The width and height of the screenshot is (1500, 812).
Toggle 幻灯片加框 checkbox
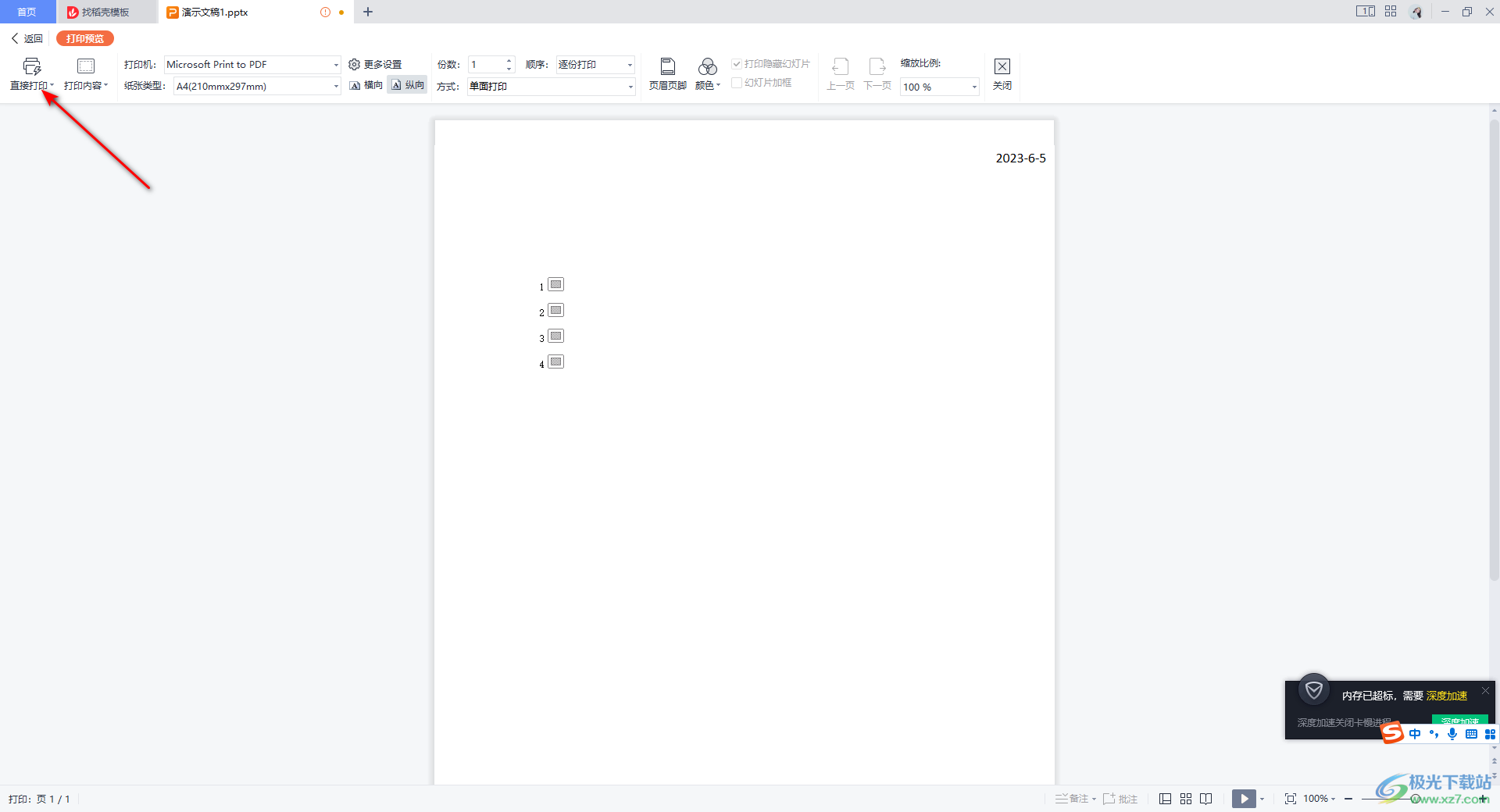[x=737, y=83]
